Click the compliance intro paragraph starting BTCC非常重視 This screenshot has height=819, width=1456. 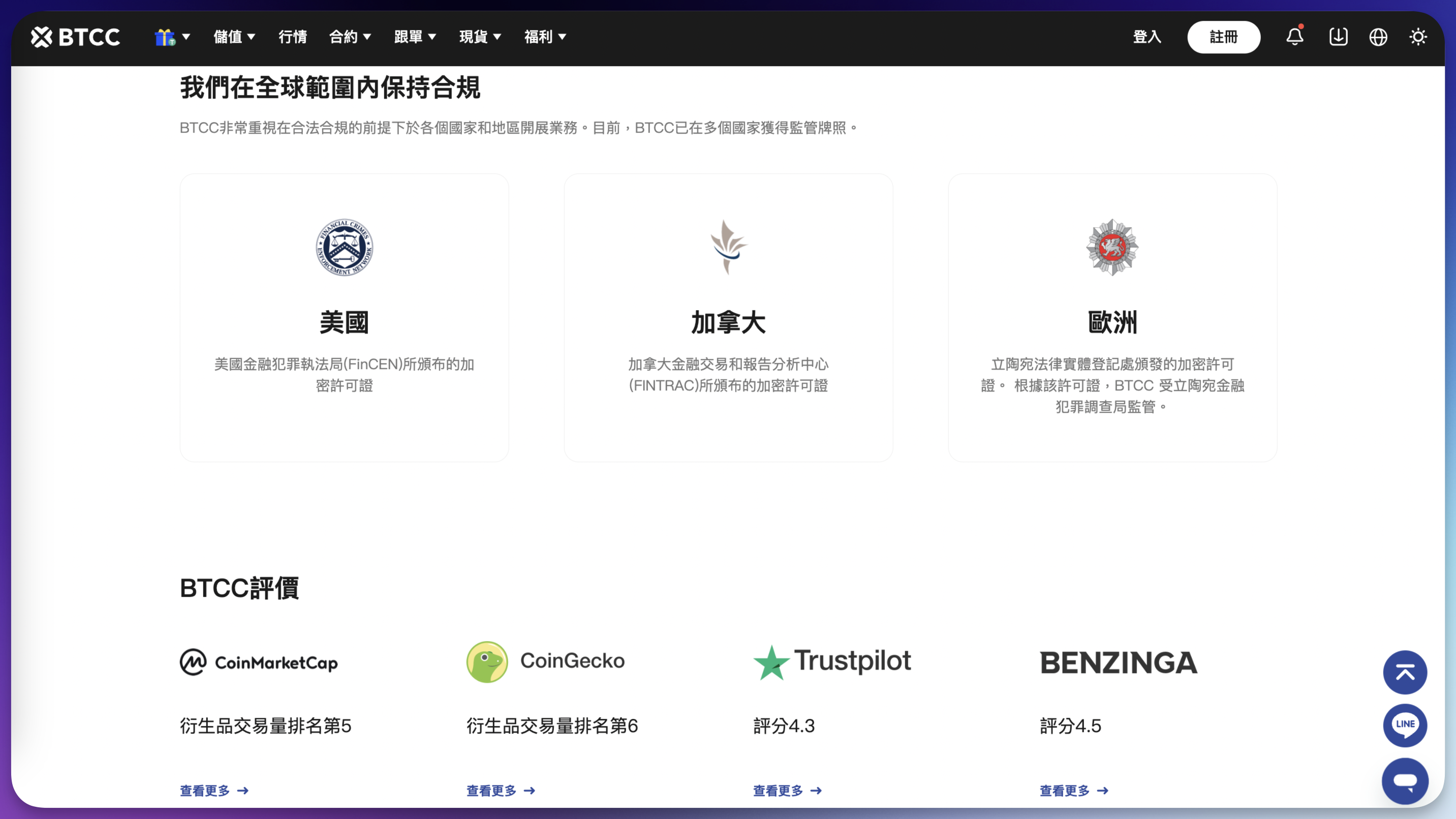[x=518, y=128]
